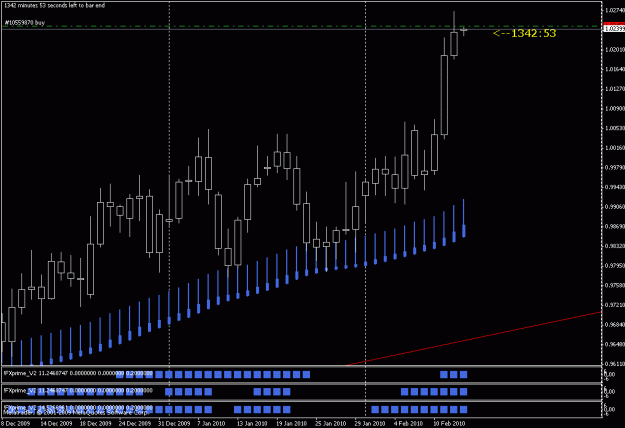Click the '31 Dec 2009' date label

tap(174, 423)
